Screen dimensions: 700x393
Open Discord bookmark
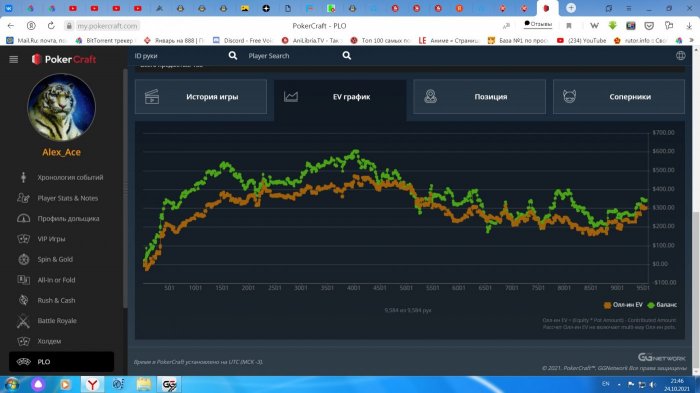pyautogui.click(x=242, y=40)
